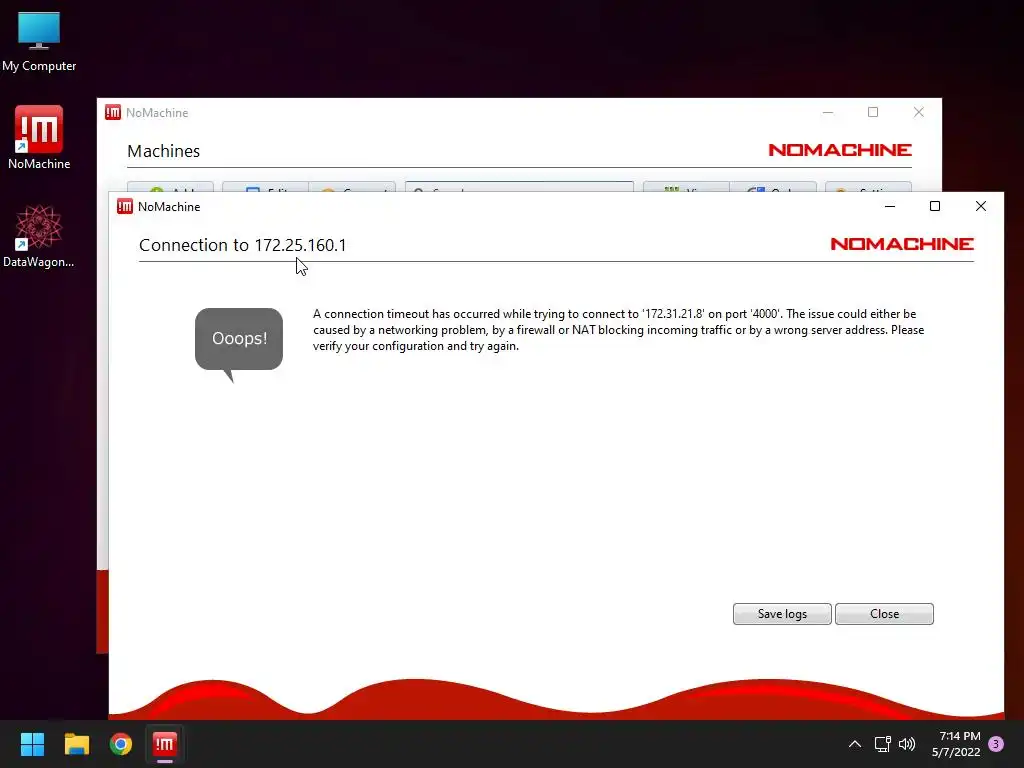Launch Google Chrome from the taskbar

[x=121, y=744]
